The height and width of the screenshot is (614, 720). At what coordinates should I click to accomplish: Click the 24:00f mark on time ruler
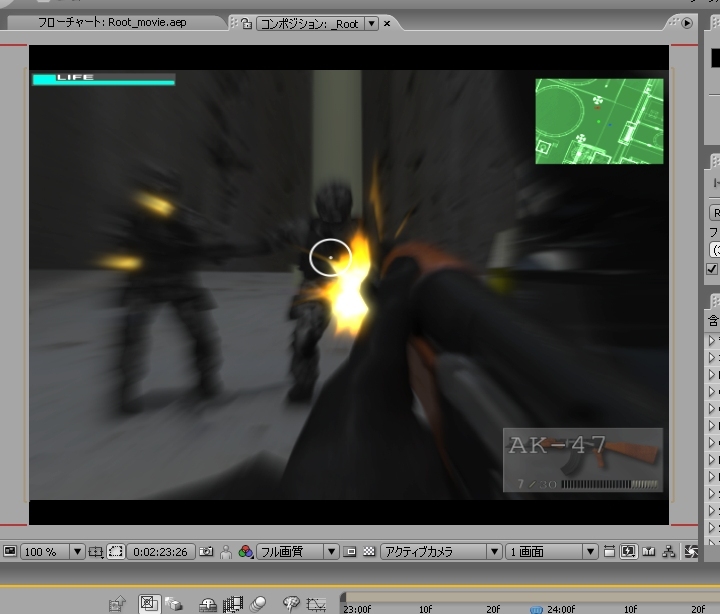tap(561, 609)
